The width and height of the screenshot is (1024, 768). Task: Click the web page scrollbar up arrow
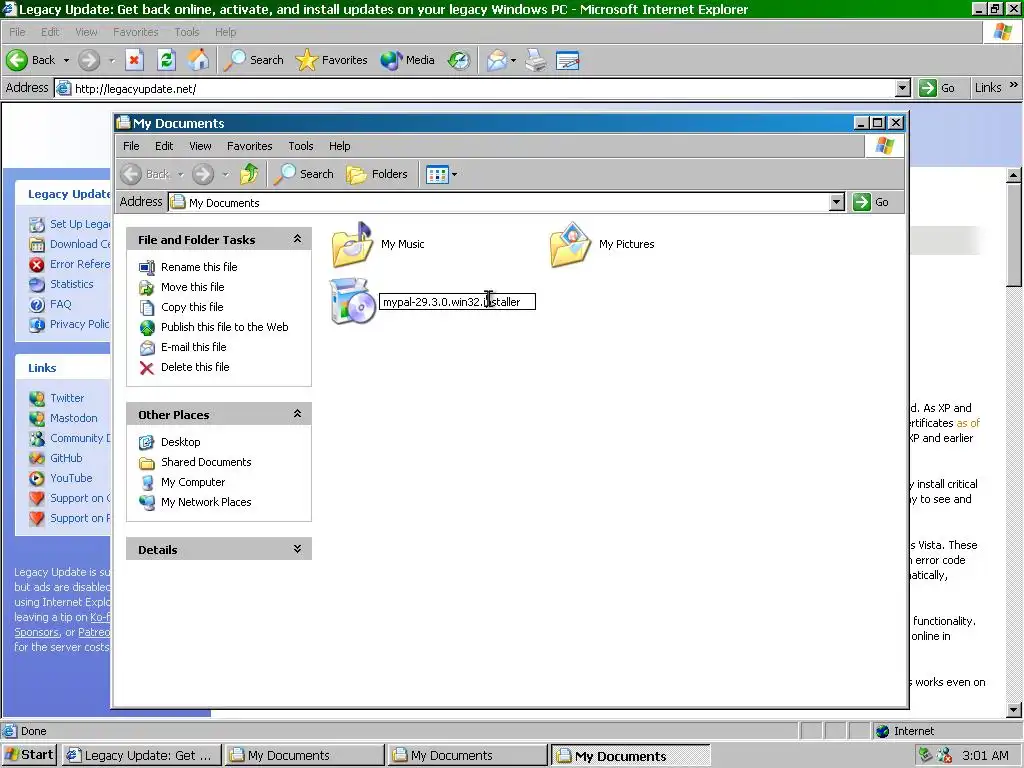1014,175
